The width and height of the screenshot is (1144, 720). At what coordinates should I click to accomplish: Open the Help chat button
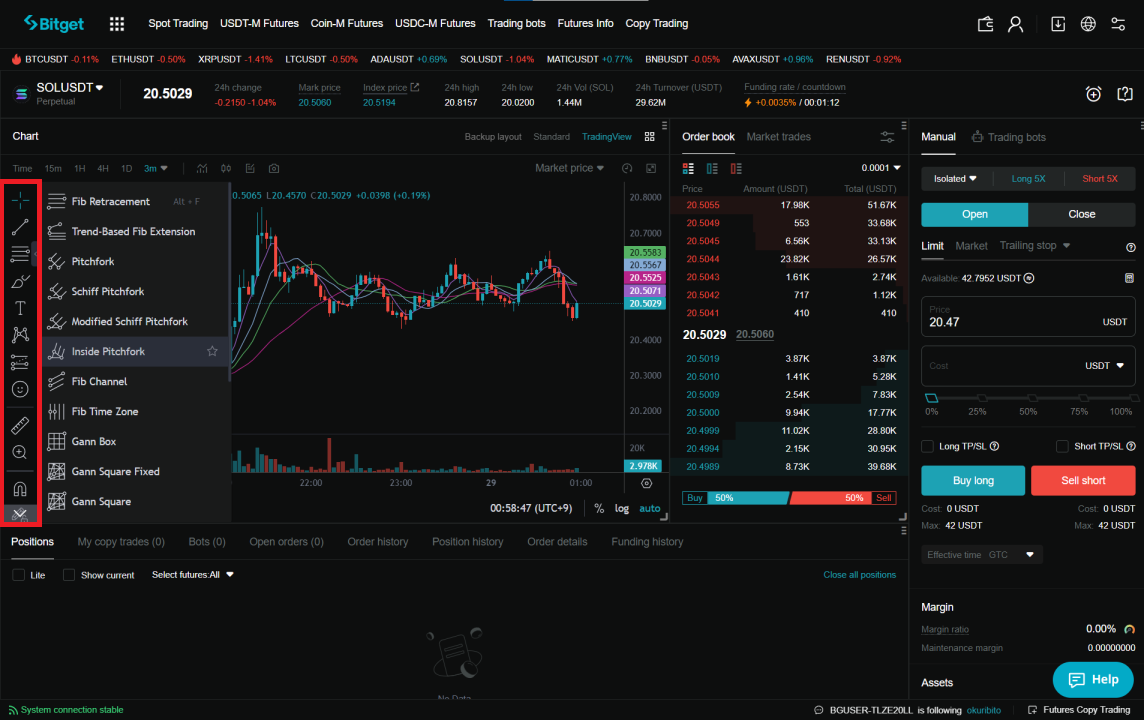1093,679
